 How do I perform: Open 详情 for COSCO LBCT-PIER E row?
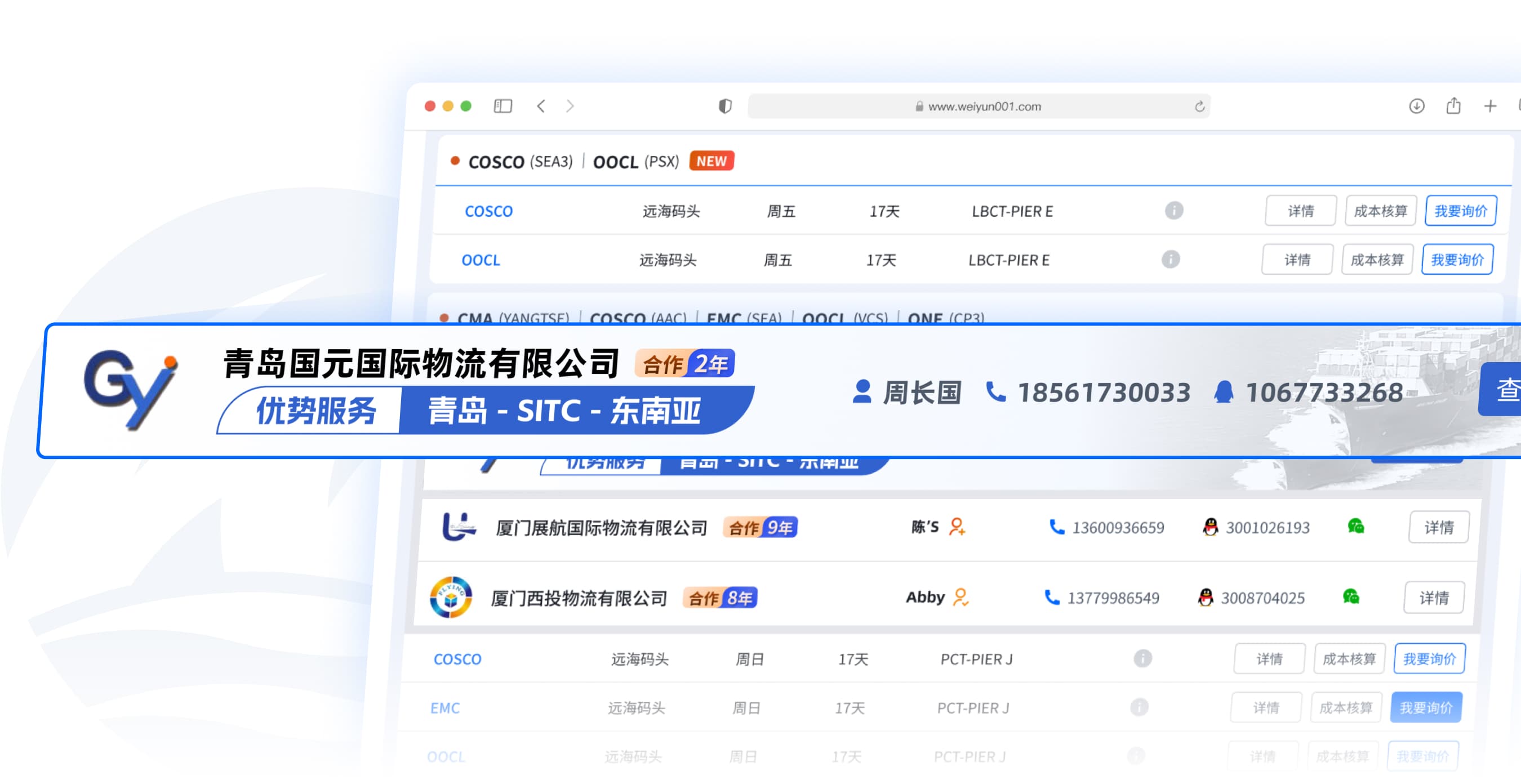click(1300, 211)
